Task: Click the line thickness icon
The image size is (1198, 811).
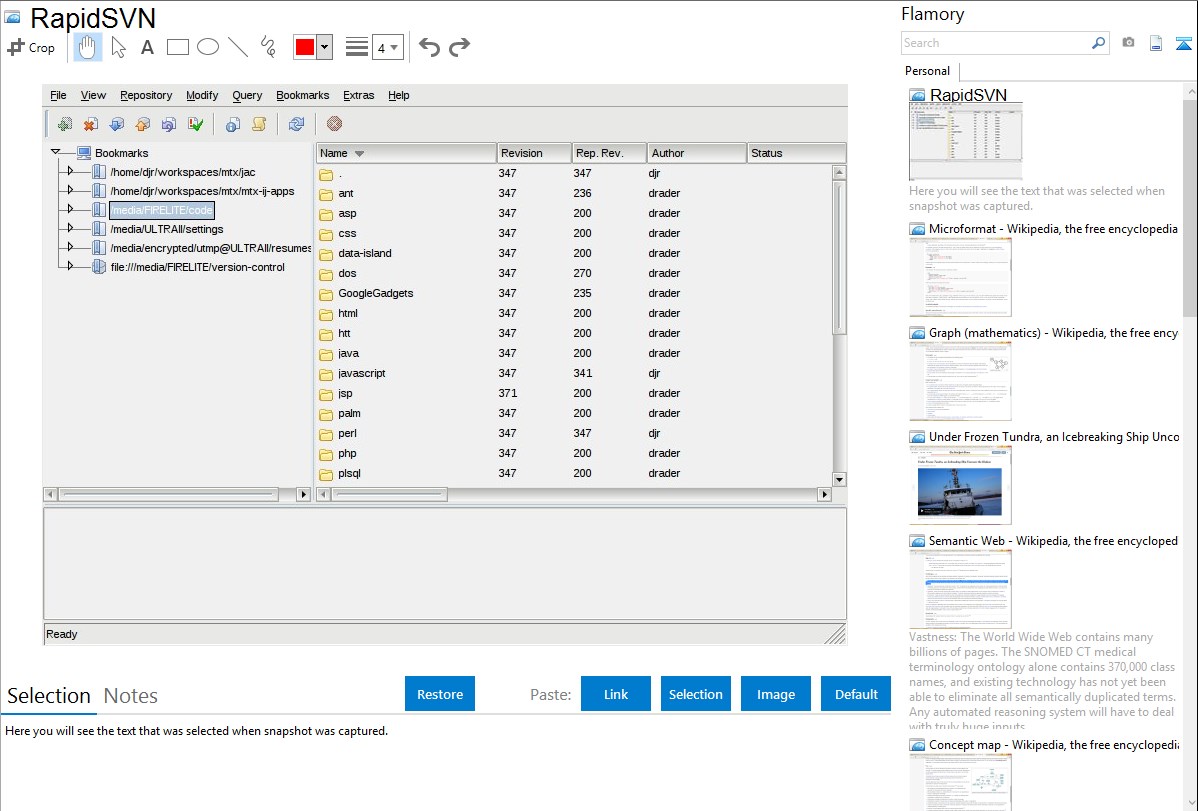Action: [x=357, y=47]
